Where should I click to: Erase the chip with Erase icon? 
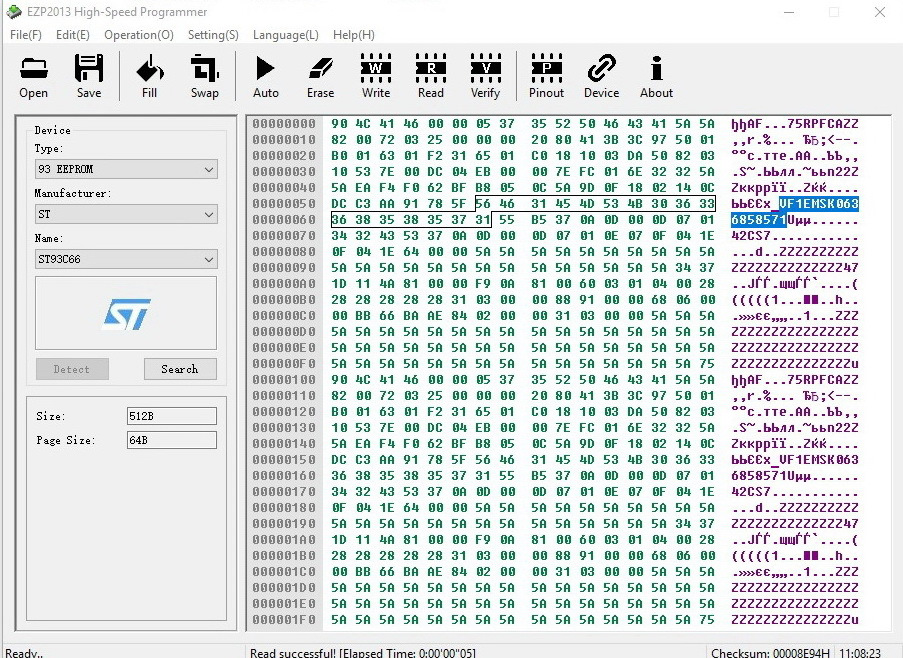(320, 76)
